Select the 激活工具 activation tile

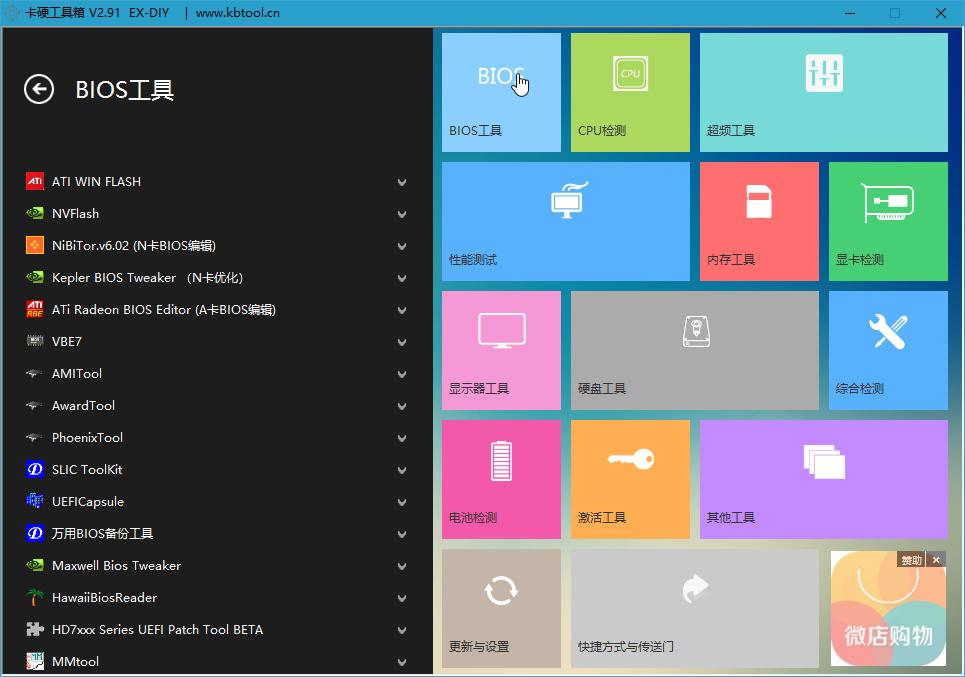(x=629, y=479)
